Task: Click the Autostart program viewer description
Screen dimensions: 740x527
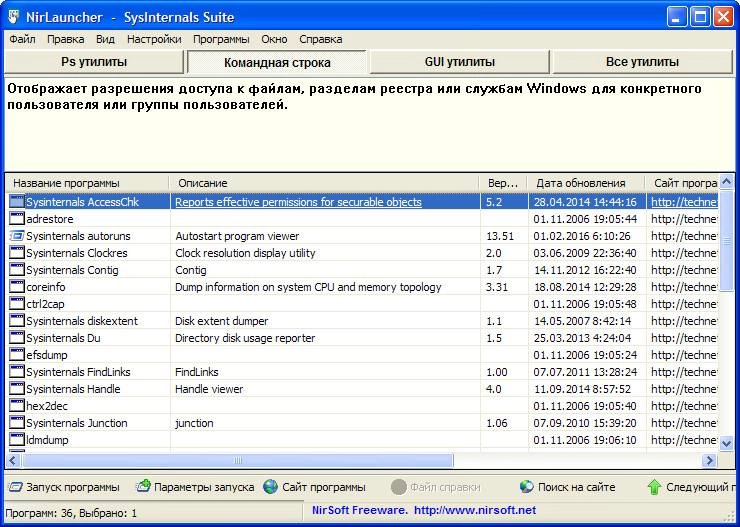Action: coord(237,236)
